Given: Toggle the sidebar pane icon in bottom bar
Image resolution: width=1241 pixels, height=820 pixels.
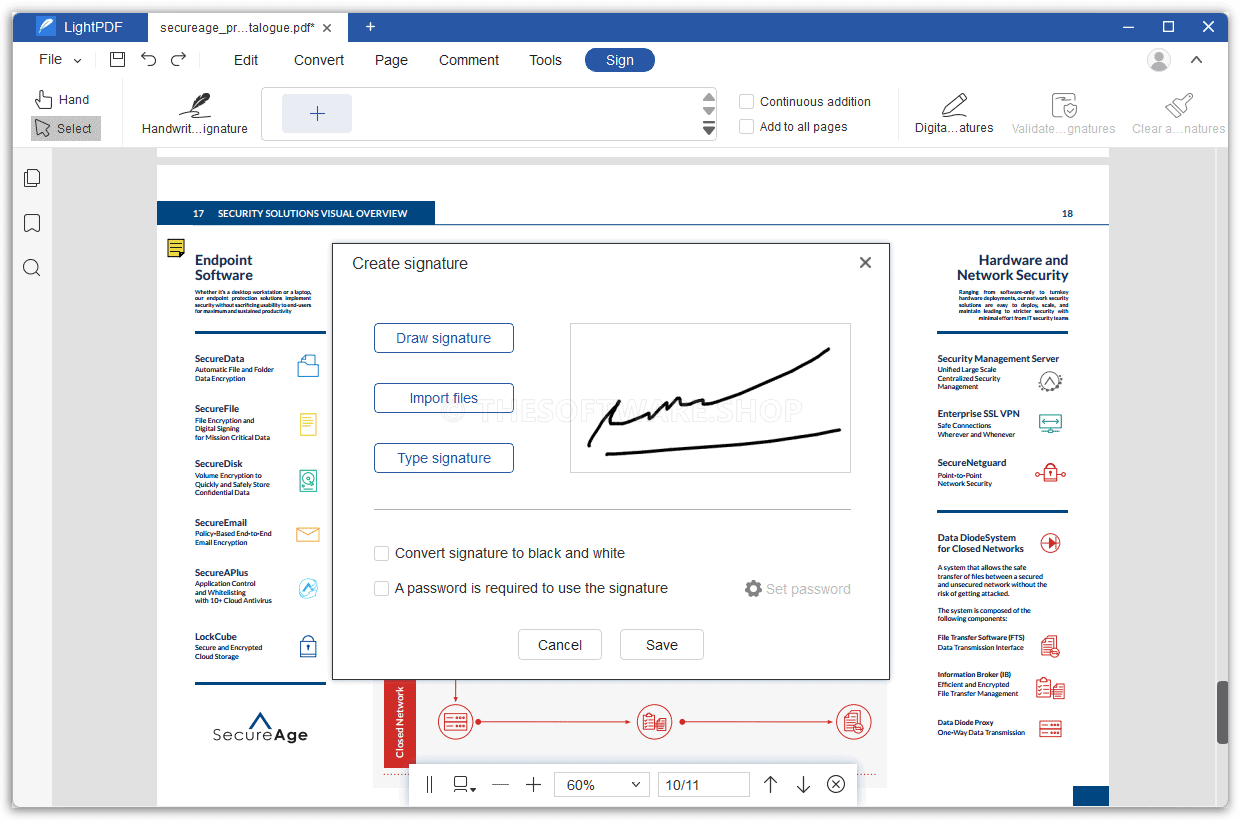Looking at the screenshot, I should coord(429,785).
